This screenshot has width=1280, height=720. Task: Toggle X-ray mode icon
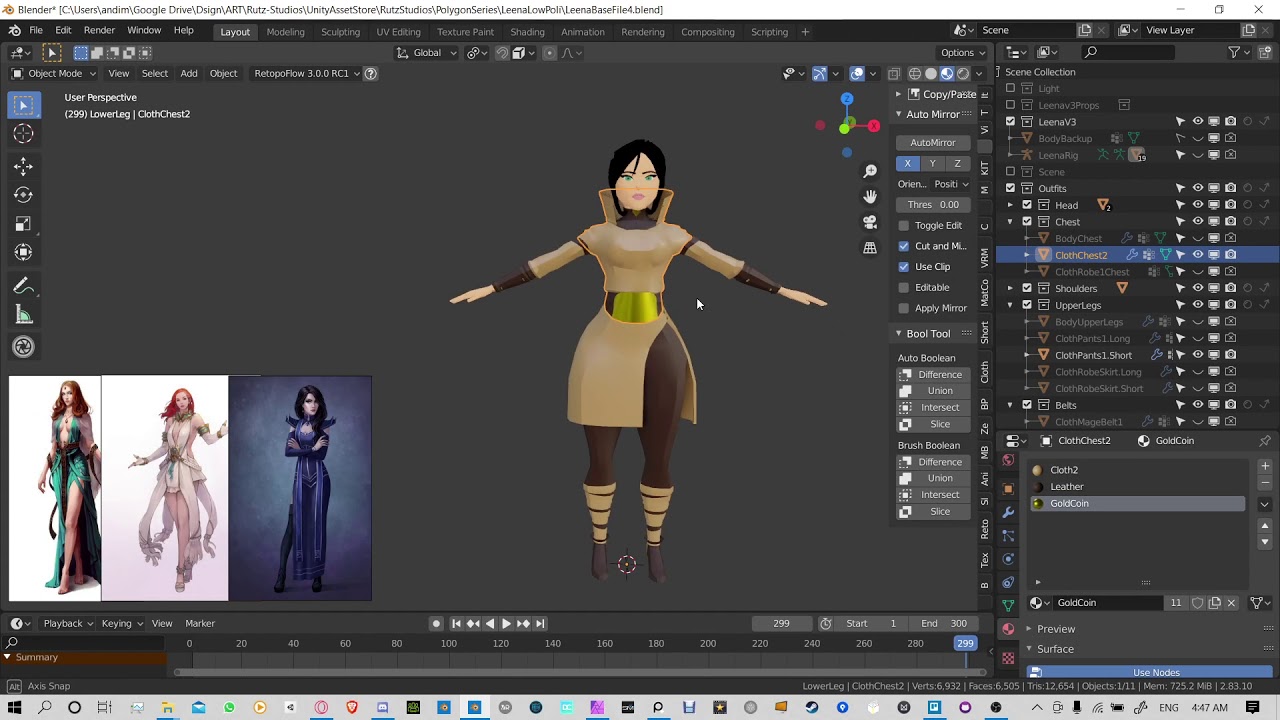coord(894,73)
